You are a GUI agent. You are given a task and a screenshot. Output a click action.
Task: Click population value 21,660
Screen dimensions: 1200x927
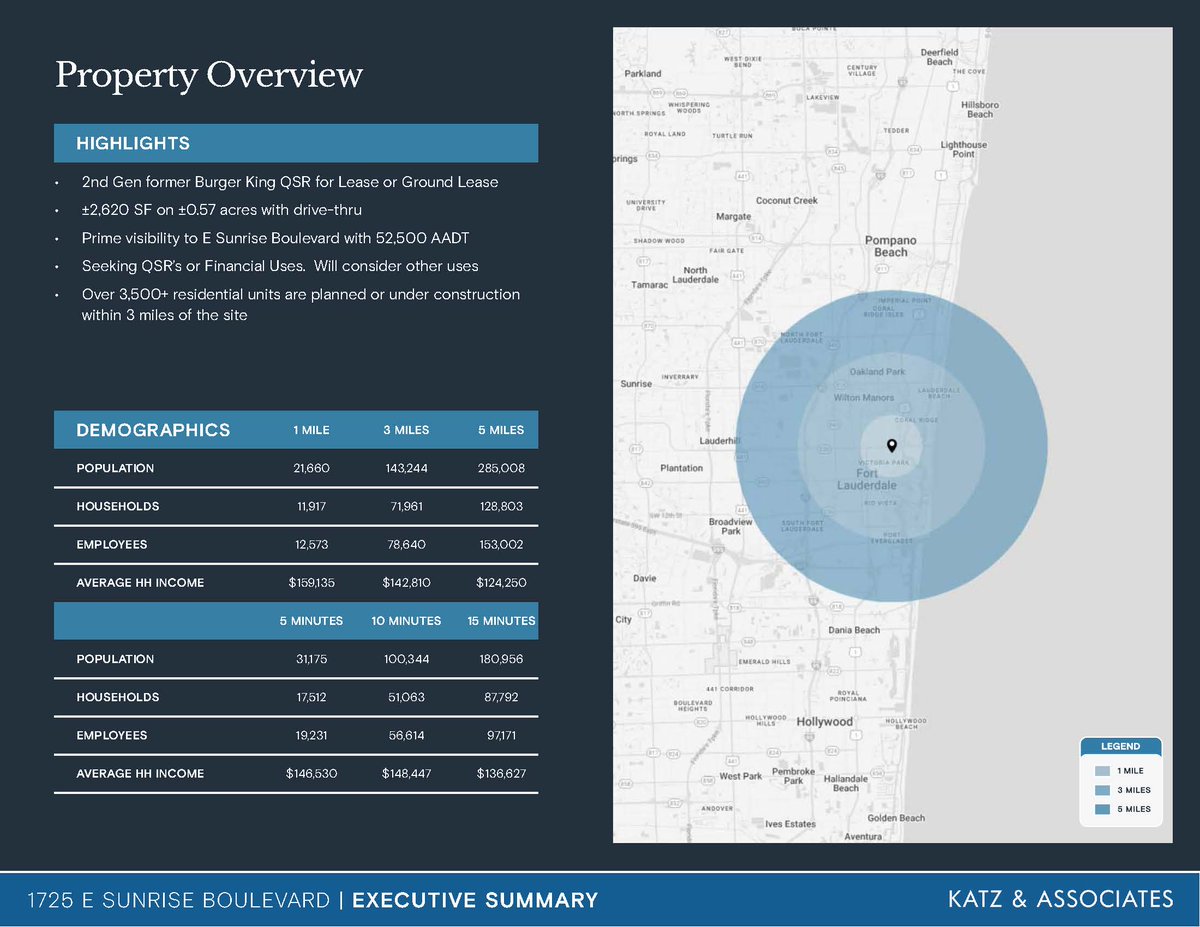click(311, 468)
